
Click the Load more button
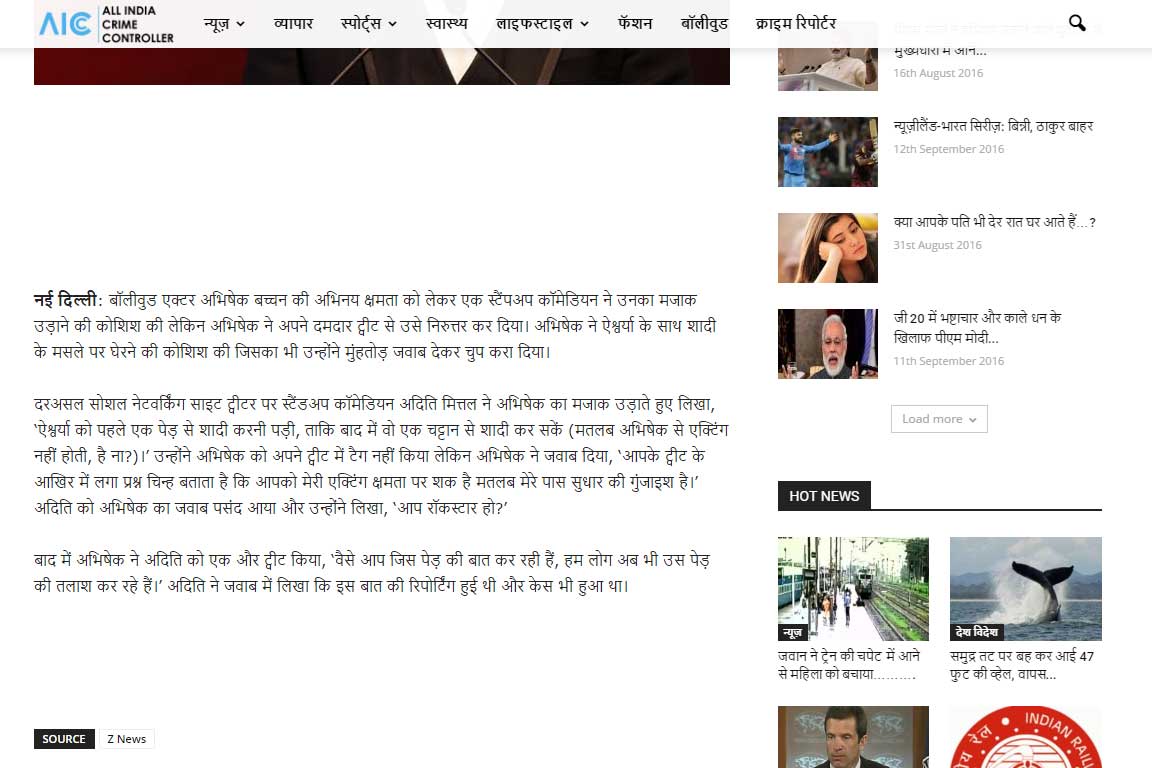click(x=939, y=419)
